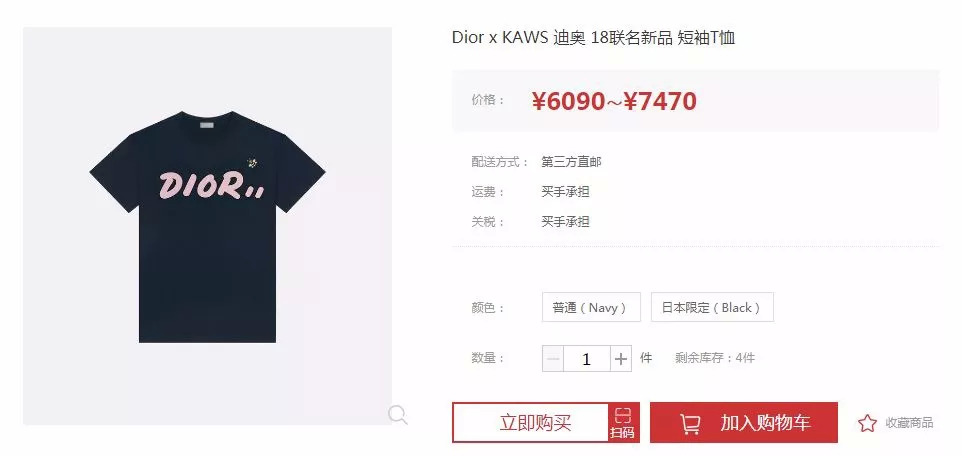Viewport: 962px width, 456px height.
Task: Click the quantity input field
Action: click(587, 358)
